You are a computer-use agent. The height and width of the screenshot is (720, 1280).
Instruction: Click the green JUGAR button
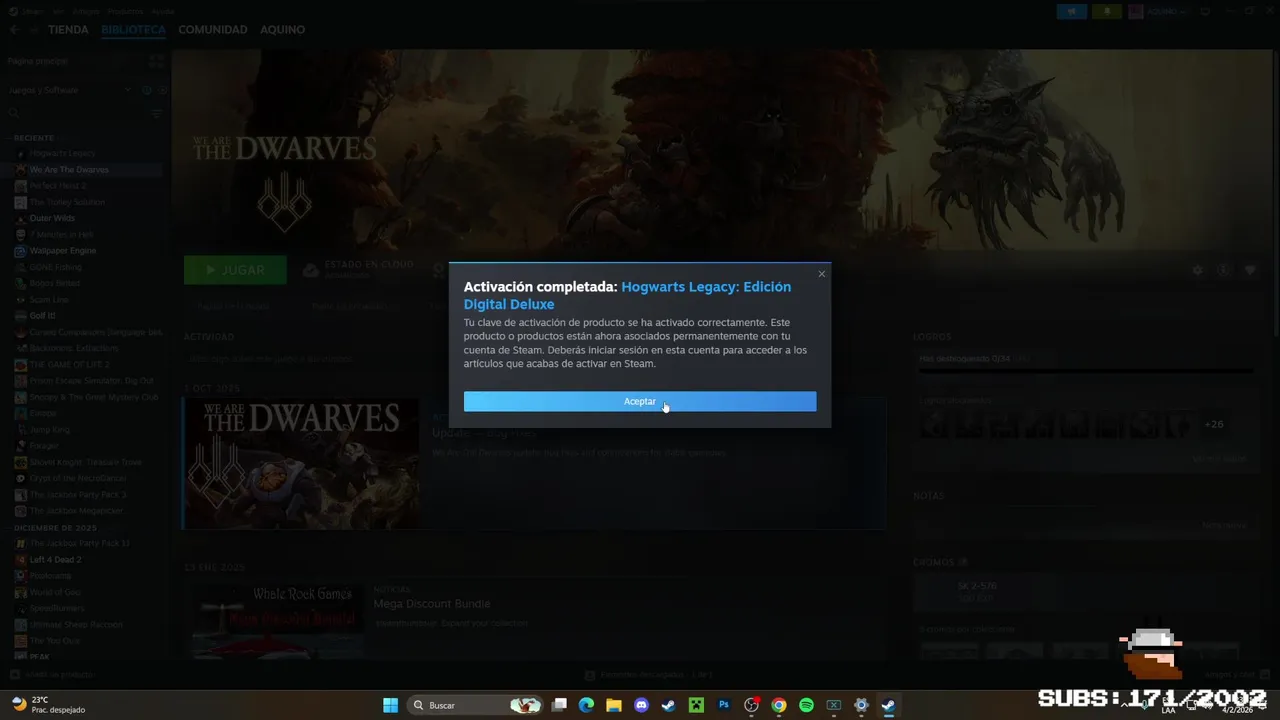(x=235, y=270)
